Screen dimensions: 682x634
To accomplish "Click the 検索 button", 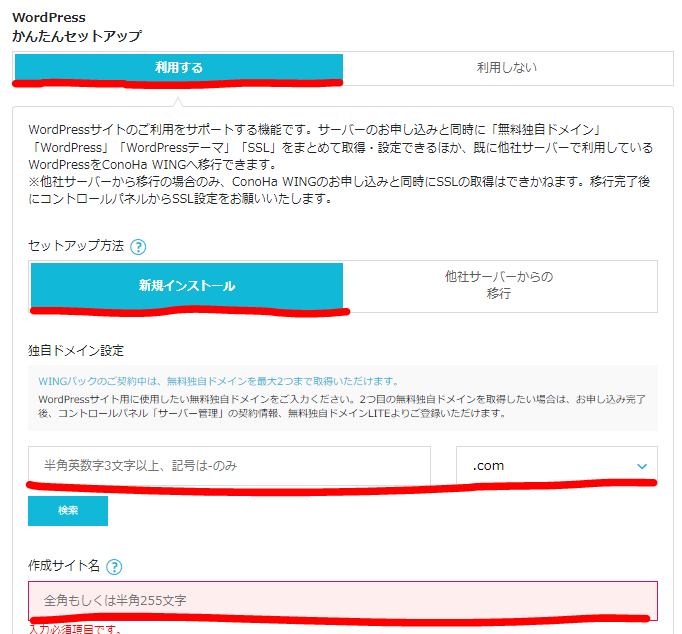I will (68, 511).
